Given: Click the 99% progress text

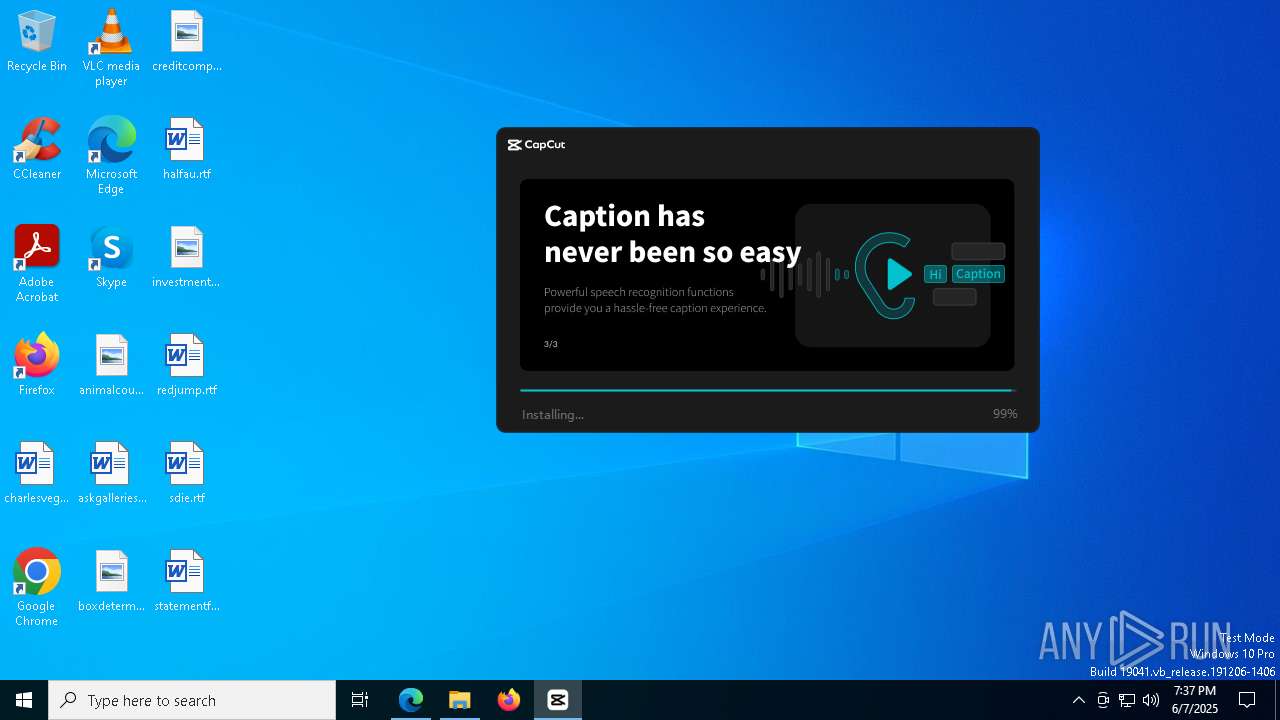Looking at the screenshot, I should coord(1005,414).
